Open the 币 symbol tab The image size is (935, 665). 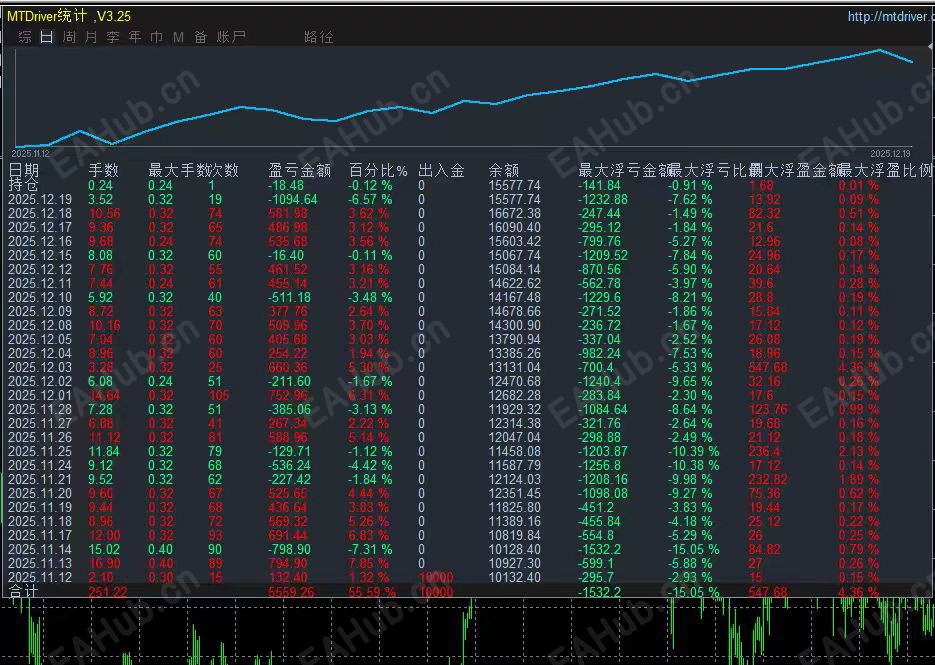pyautogui.click(x=157, y=37)
